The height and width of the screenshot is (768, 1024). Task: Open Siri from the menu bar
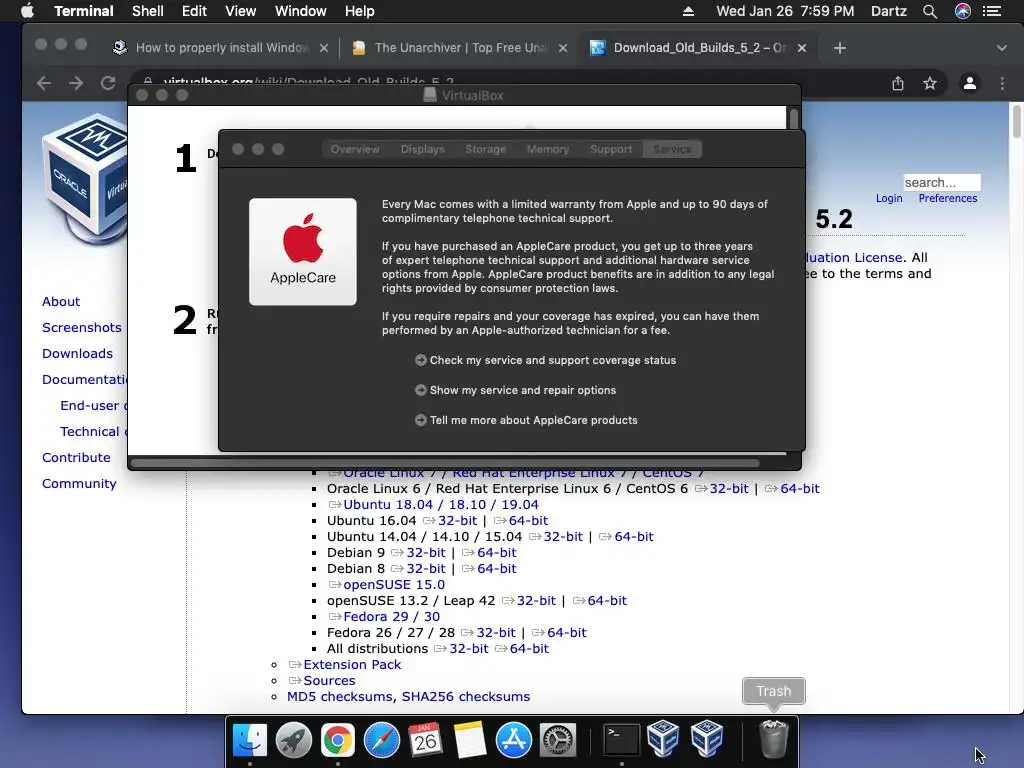tap(963, 11)
